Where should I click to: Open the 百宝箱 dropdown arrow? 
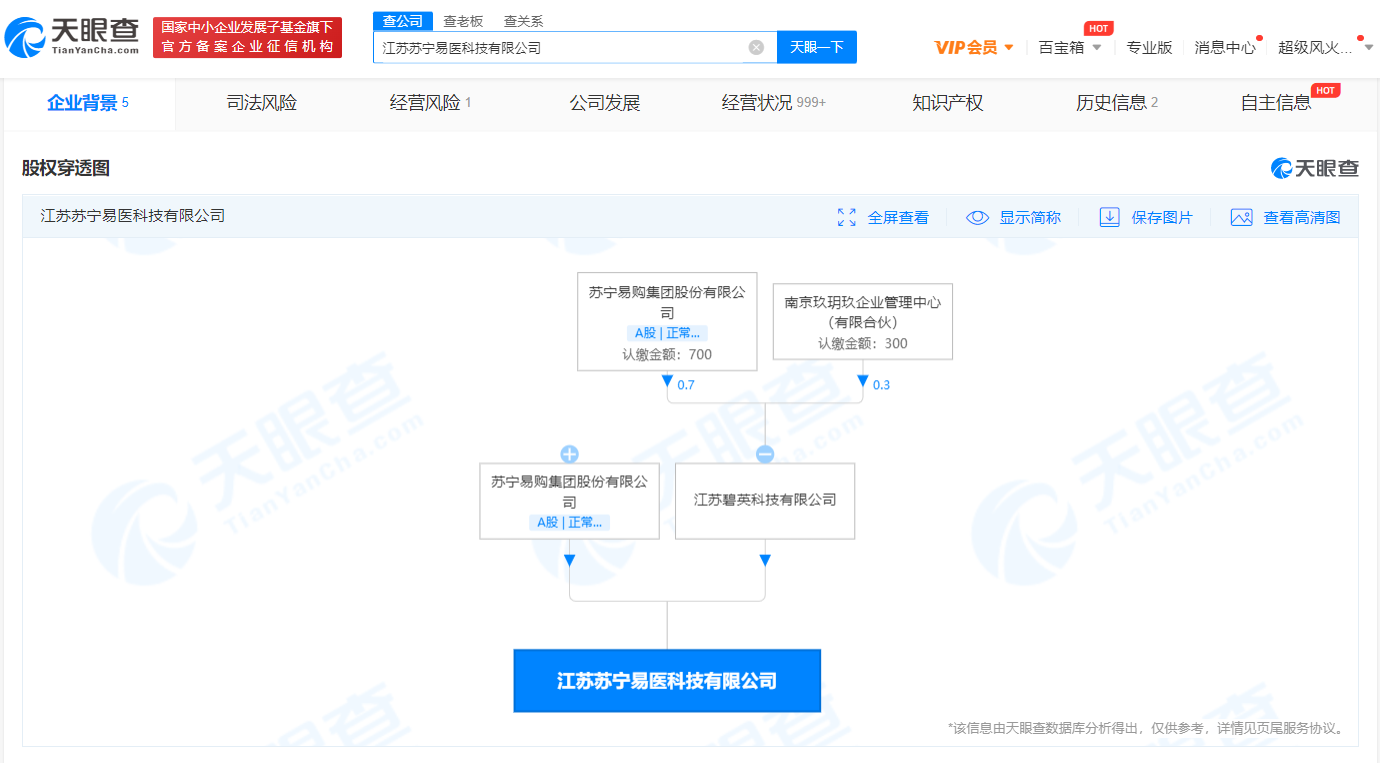[1097, 47]
